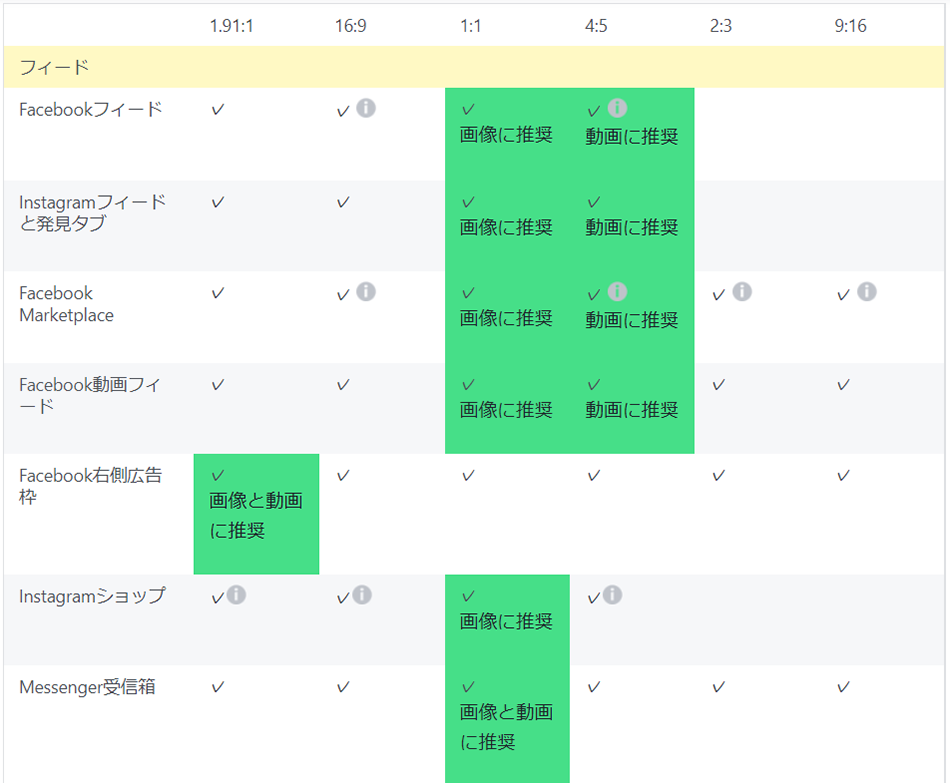Open info icon for Facebookフィード 4:5
This screenshot has width=950, height=783.
click(617, 108)
